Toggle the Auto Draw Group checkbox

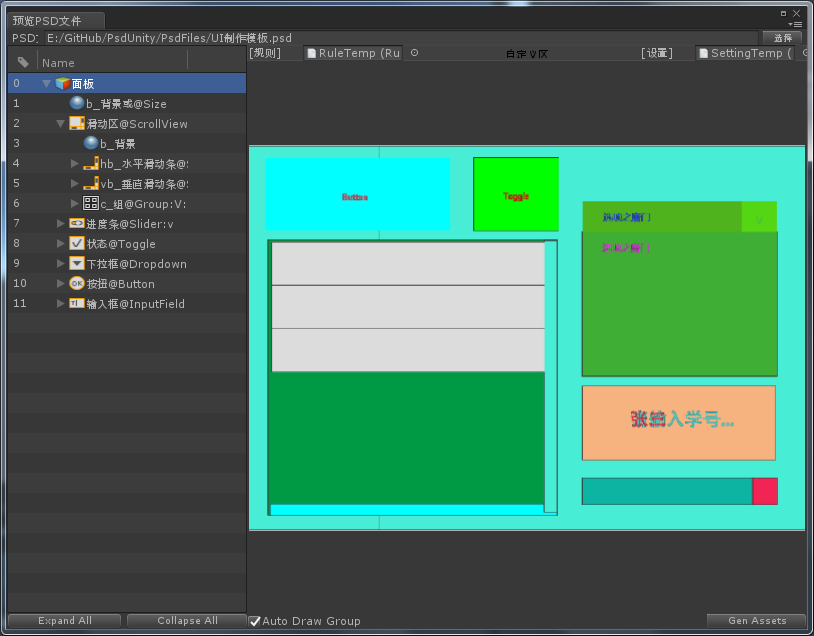[x=255, y=621]
